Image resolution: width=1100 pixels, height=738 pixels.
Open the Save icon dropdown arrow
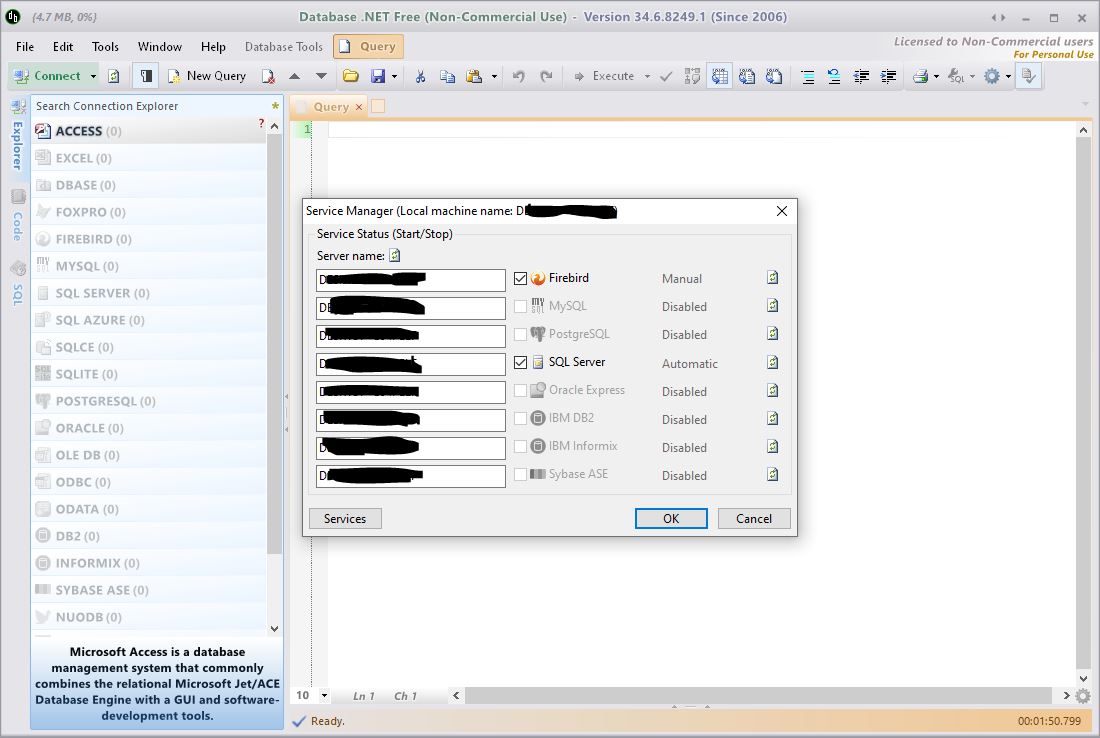[394, 76]
